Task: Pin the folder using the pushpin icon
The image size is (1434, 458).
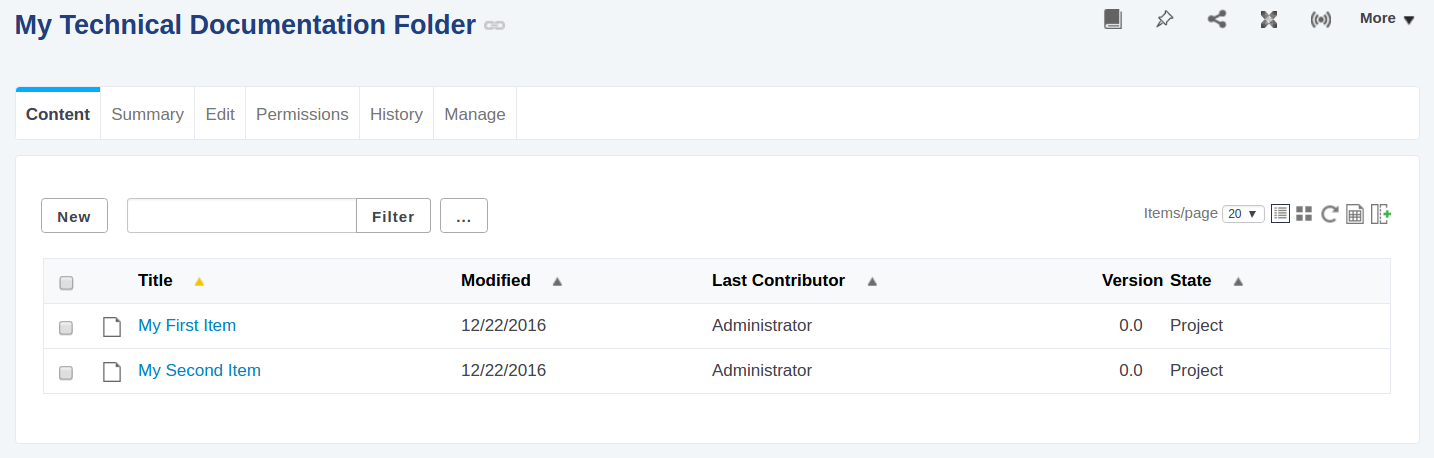Action: coord(1165,19)
